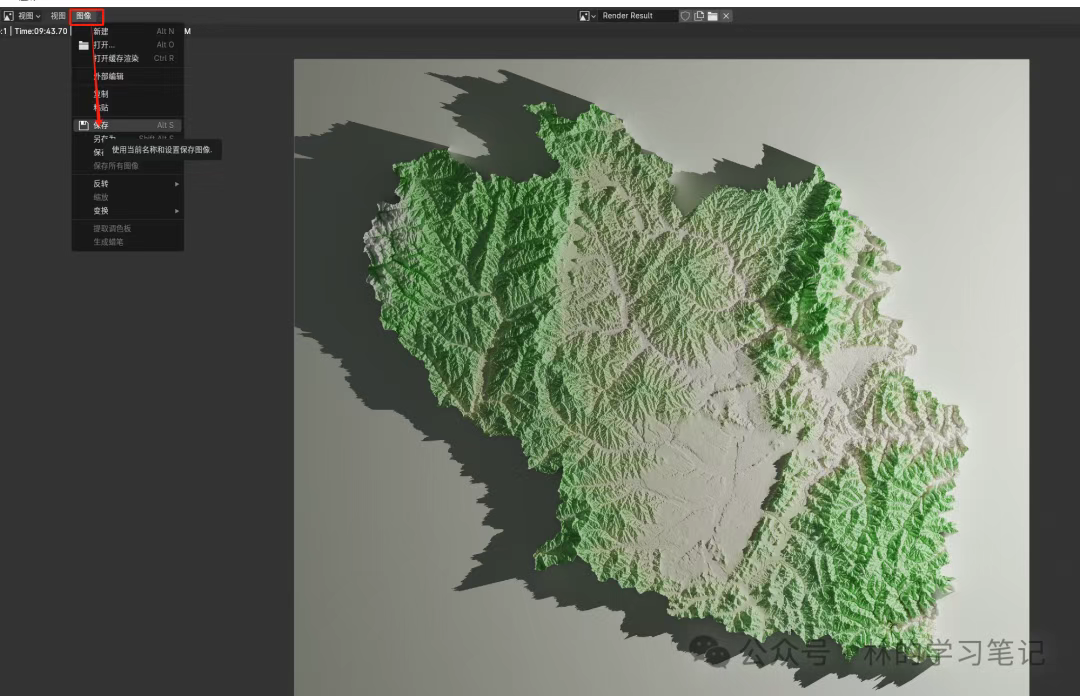Select 外部编辑 in the image menu
This screenshot has width=1080, height=696.
pyautogui.click(x=109, y=76)
